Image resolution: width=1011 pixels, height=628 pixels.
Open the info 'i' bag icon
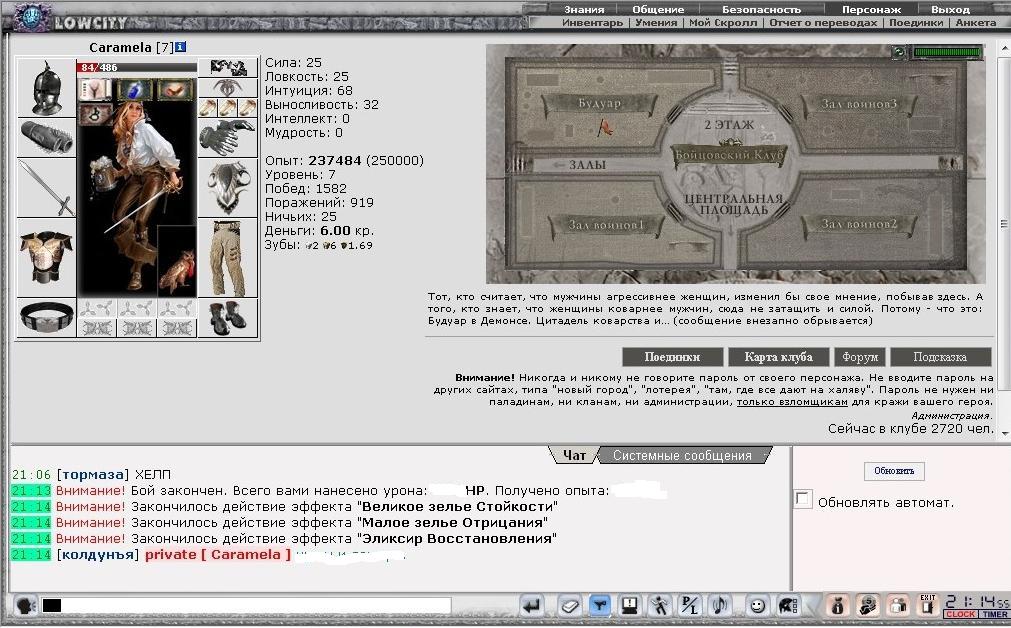pos(838,605)
